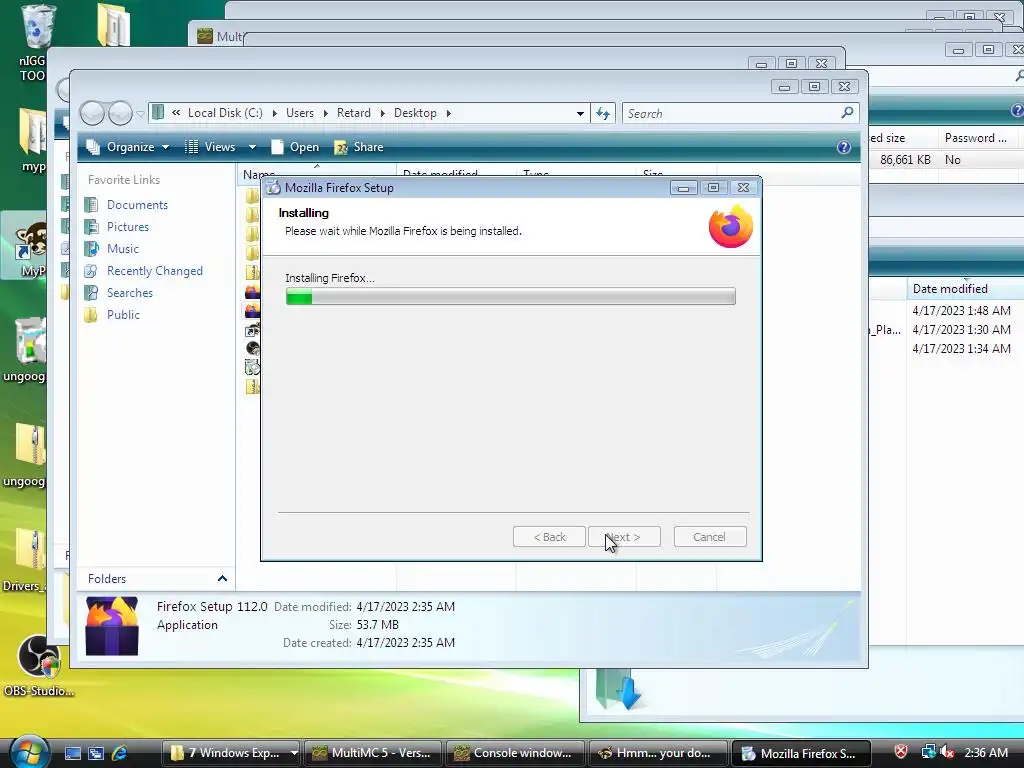Switch to the Console window taskbar button
The image size is (1024, 768).
pos(515,753)
